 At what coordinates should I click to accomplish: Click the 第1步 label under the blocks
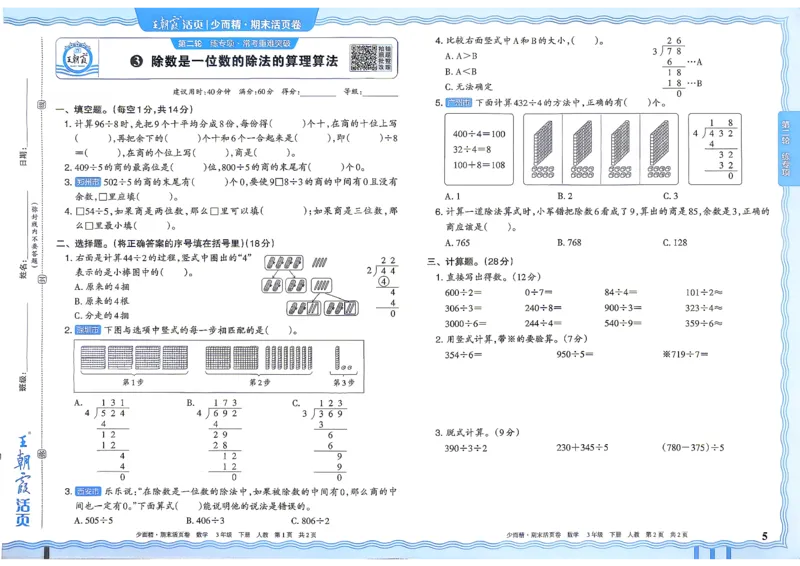click(133, 382)
